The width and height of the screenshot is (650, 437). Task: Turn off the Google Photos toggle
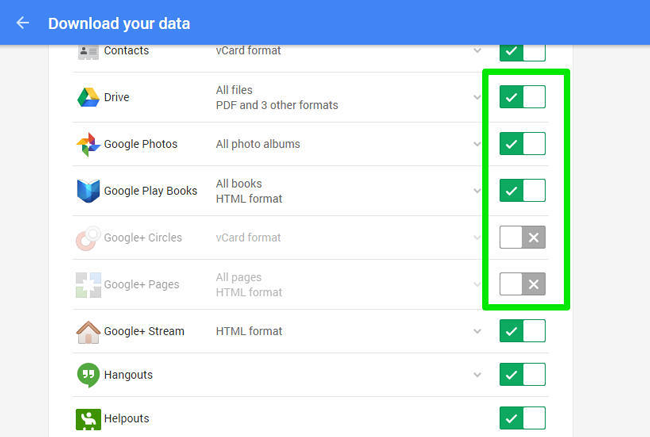coord(522,144)
